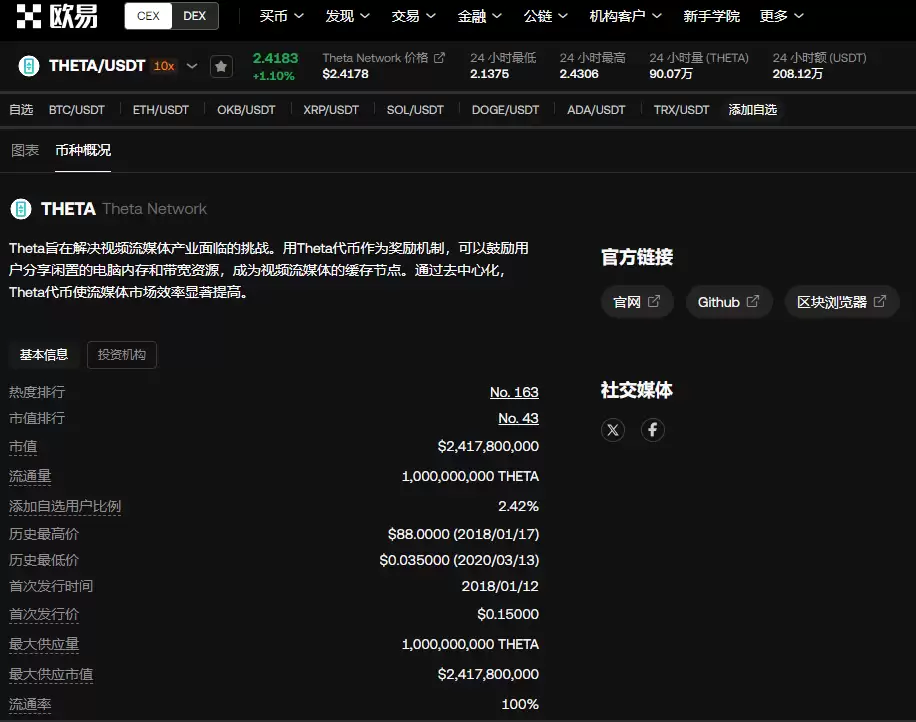The image size is (916, 722).
Task: Select the 基本信息 toggle tab
Action: click(x=44, y=355)
